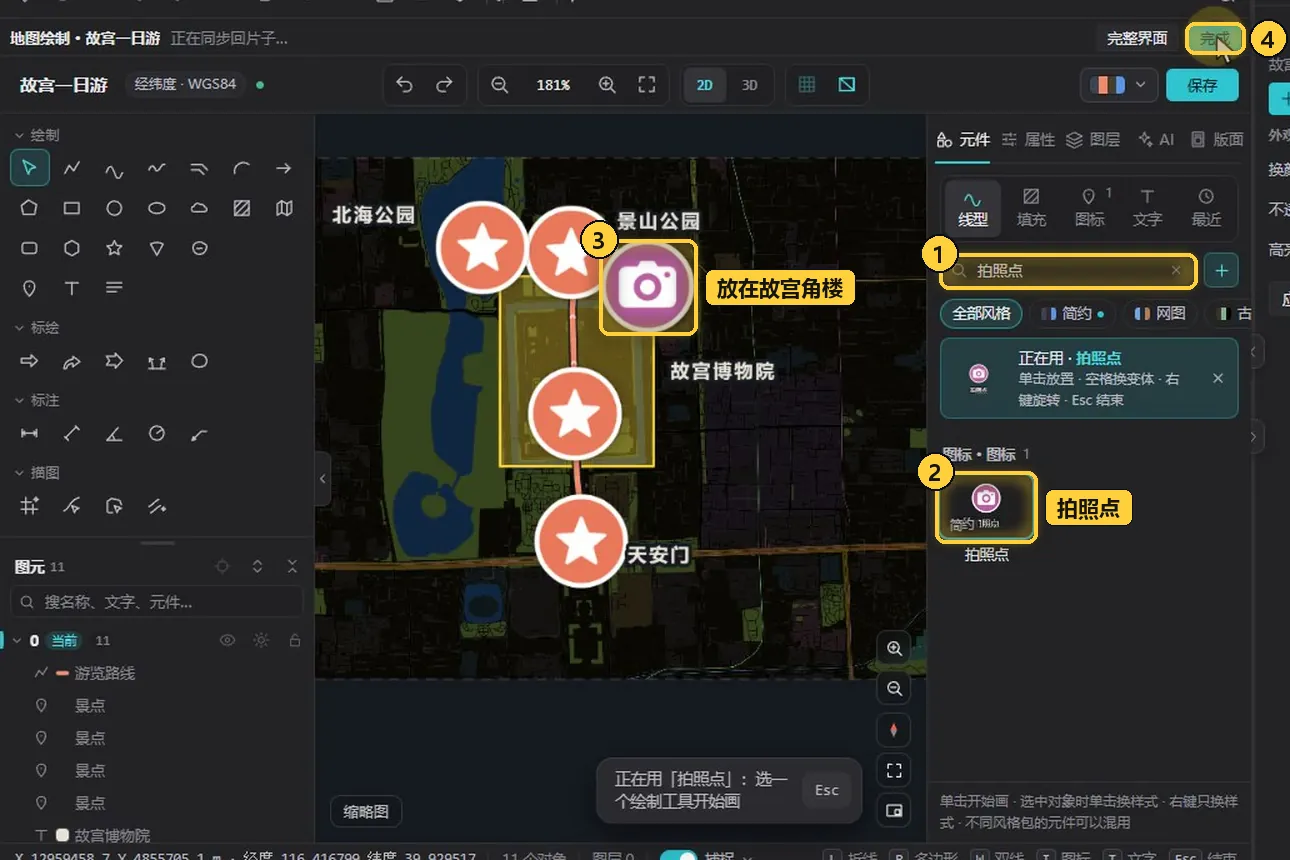
Task: Switch to the 属性 tab
Action: click(1029, 140)
